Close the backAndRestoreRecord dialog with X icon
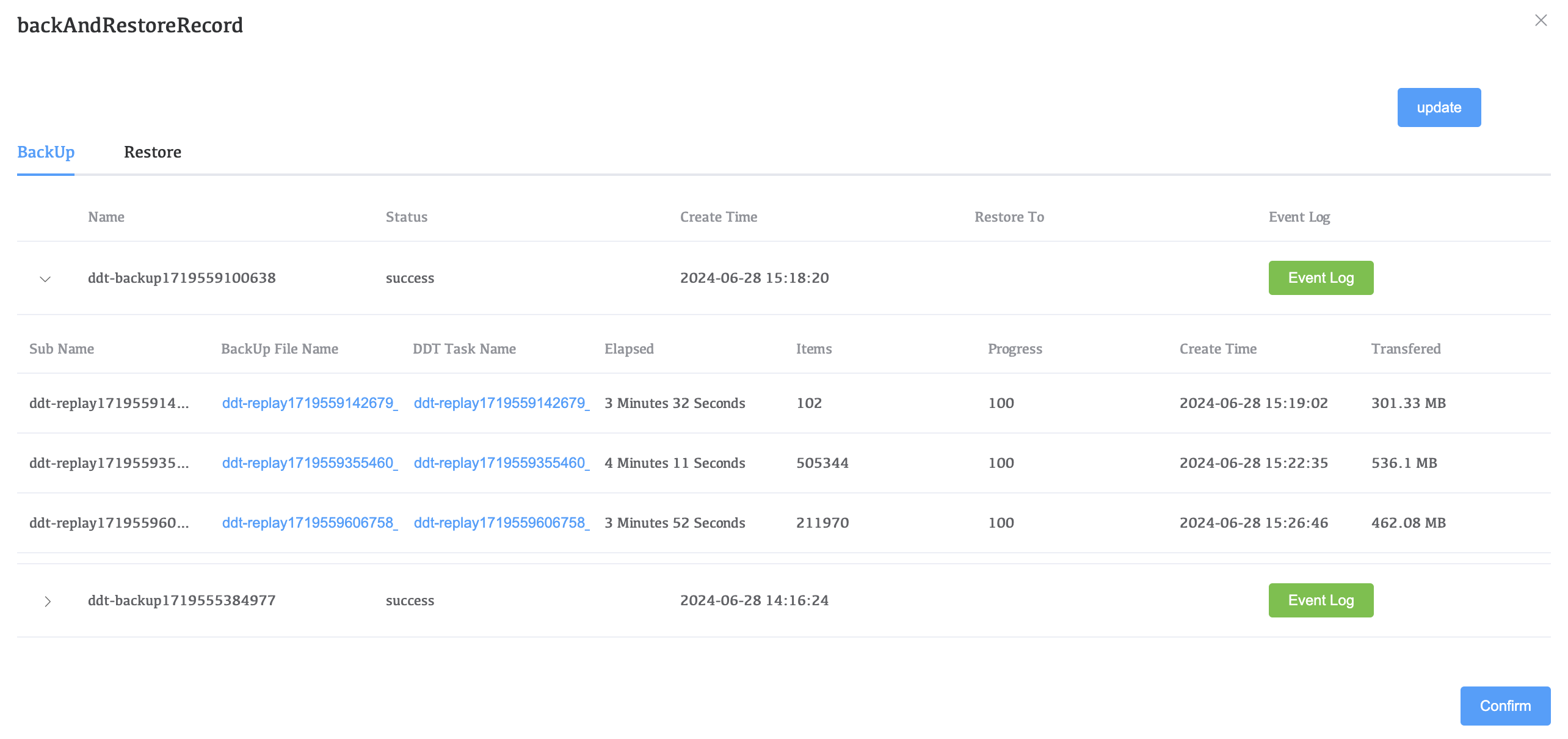Viewport: 1568px width, 739px height. click(1541, 21)
